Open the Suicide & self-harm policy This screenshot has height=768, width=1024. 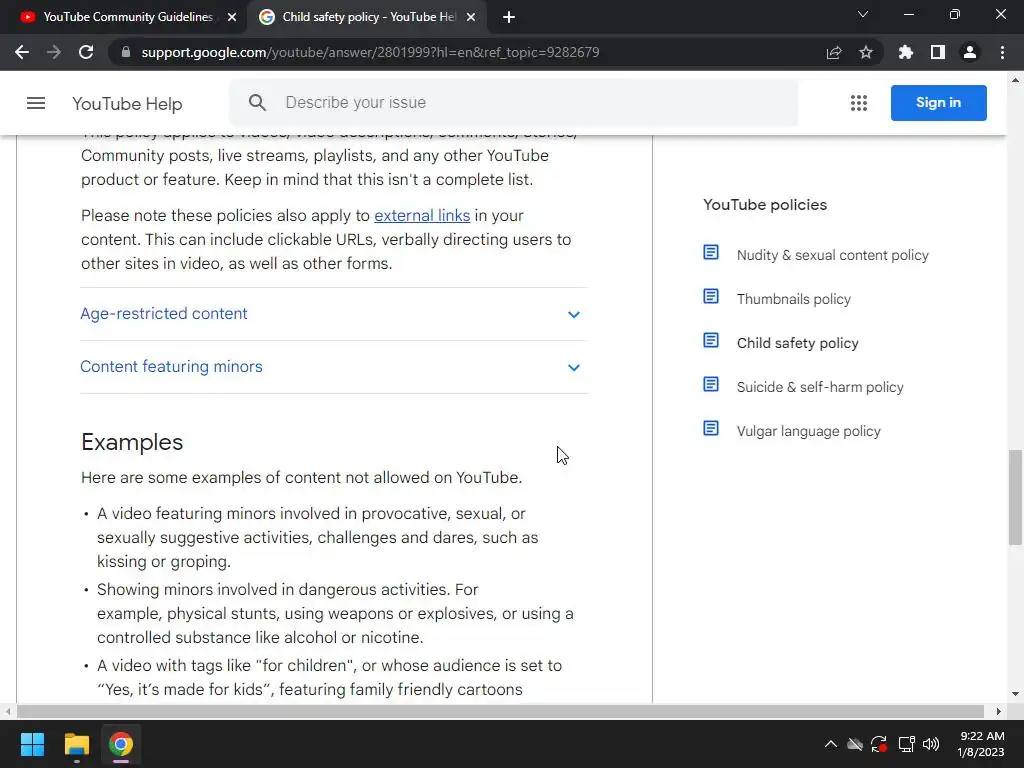[x=820, y=387]
